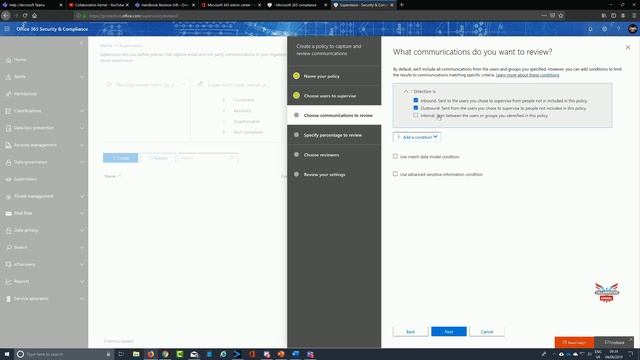
Task: Collapse the Direction is condition
Action: click(406, 91)
